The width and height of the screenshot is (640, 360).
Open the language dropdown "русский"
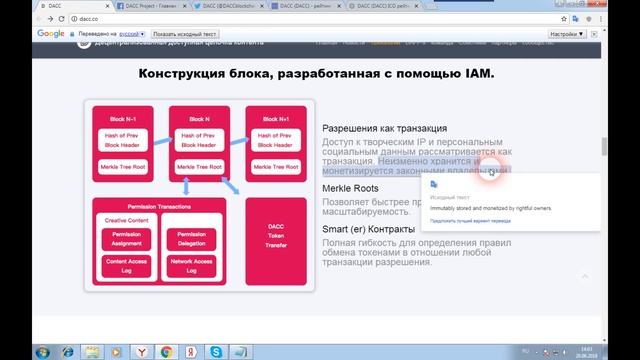(x=132, y=34)
